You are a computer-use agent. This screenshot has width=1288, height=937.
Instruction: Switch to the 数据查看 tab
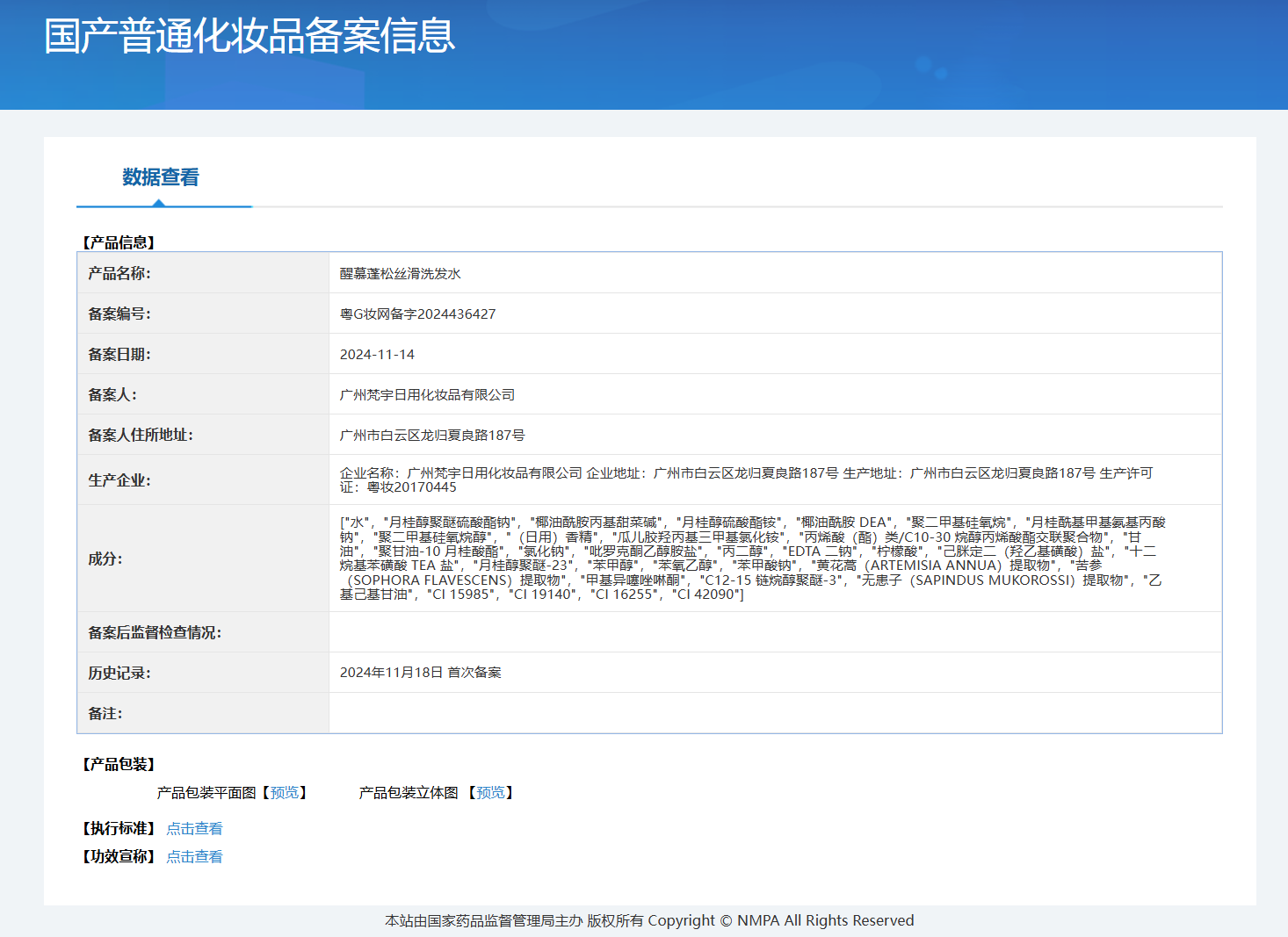pyautogui.click(x=161, y=177)
